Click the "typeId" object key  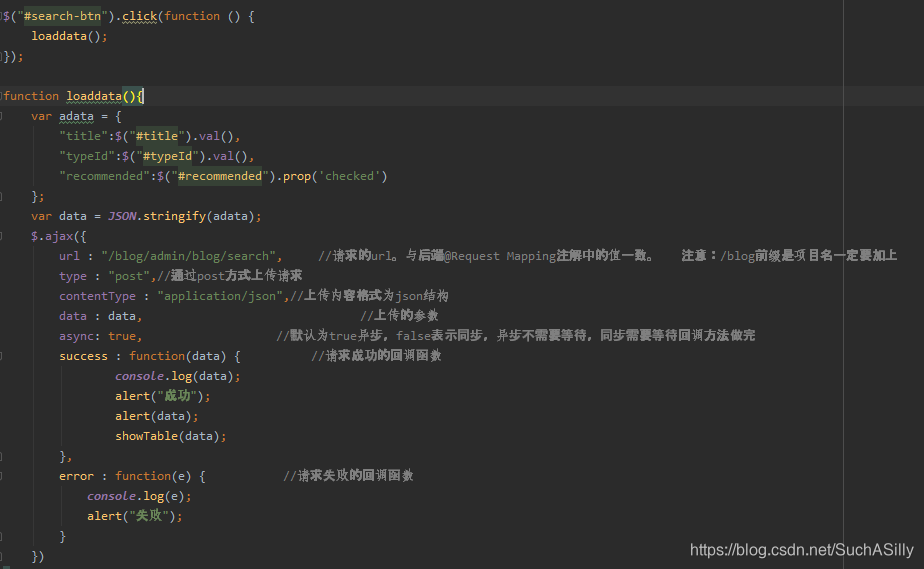[x=87, y=156]
